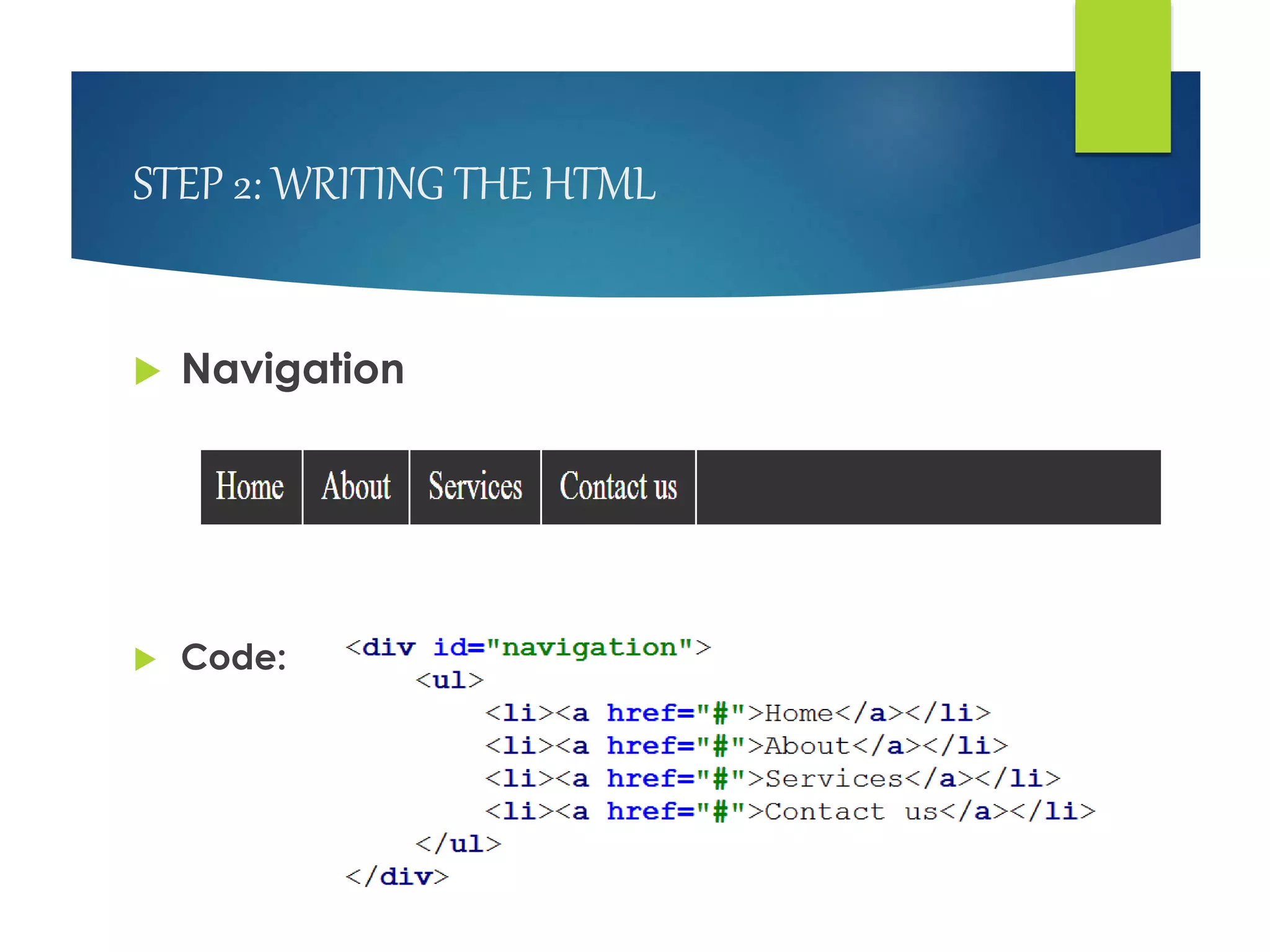The image size is (1270, 952).
Task: Click the closing '</div>' code line
Action: pos(397,877)
